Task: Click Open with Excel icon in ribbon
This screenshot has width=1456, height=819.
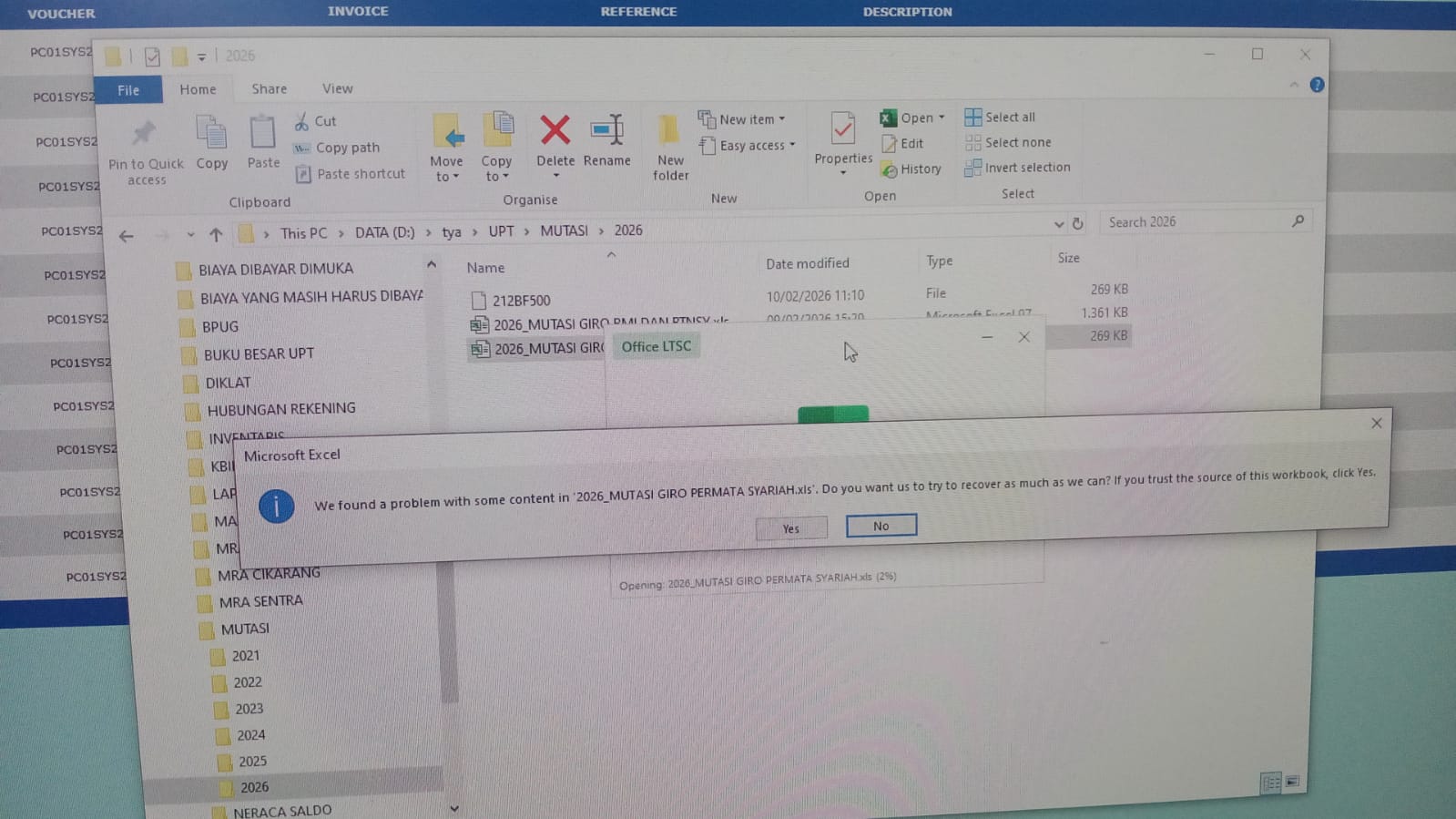Action: [888, 118]
